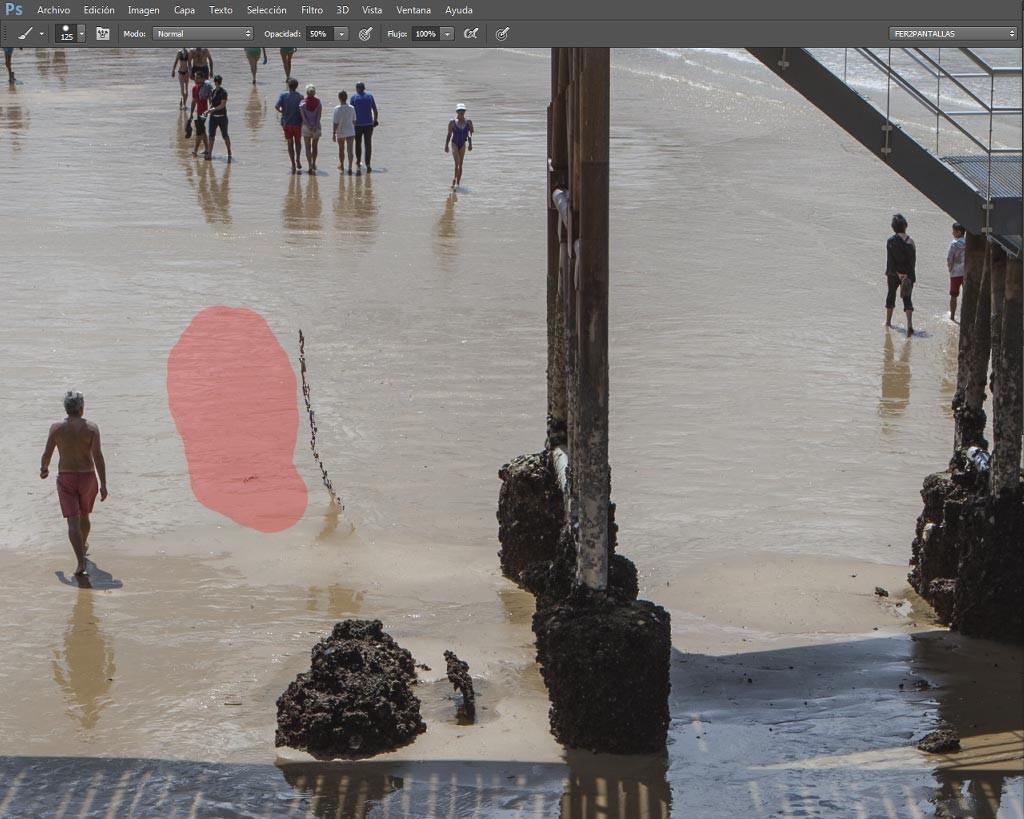Enable the airbrush mode icon
This screenshot has height=819, width=1024.
[470, 33]
